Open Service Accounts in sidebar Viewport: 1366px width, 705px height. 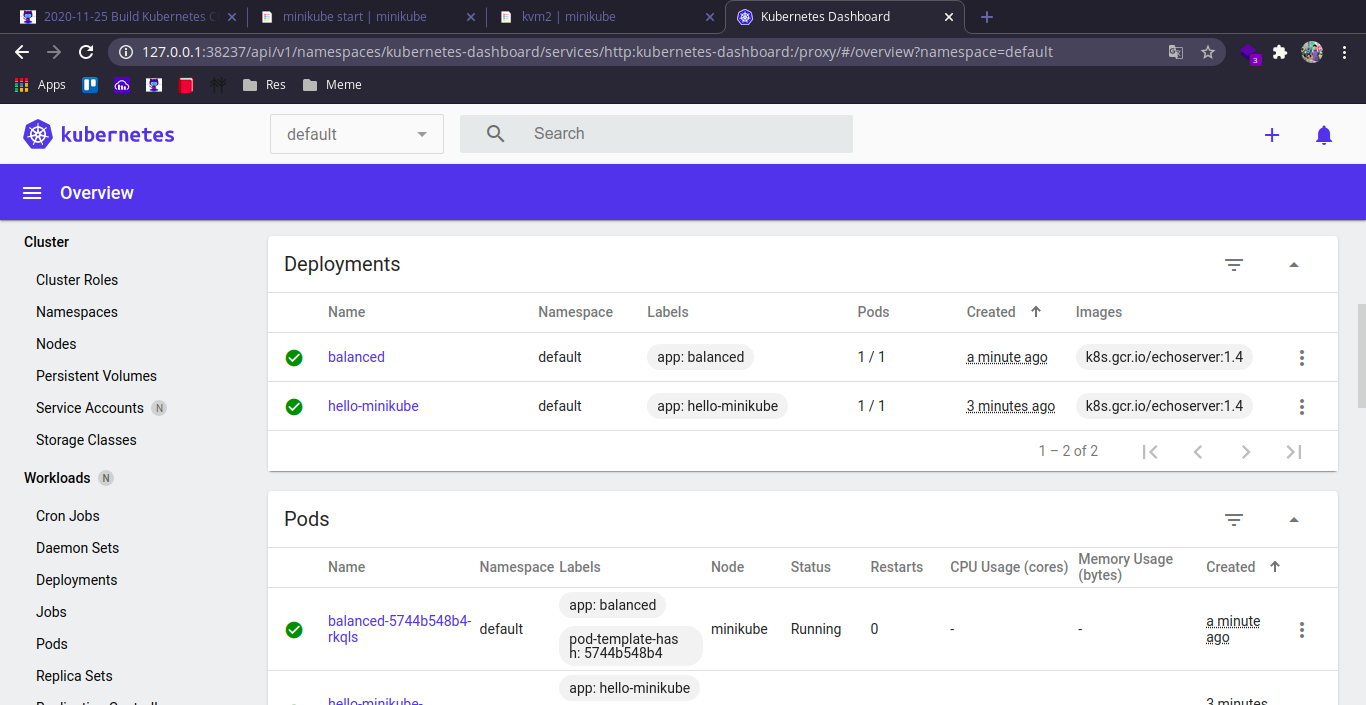point(90,408)
